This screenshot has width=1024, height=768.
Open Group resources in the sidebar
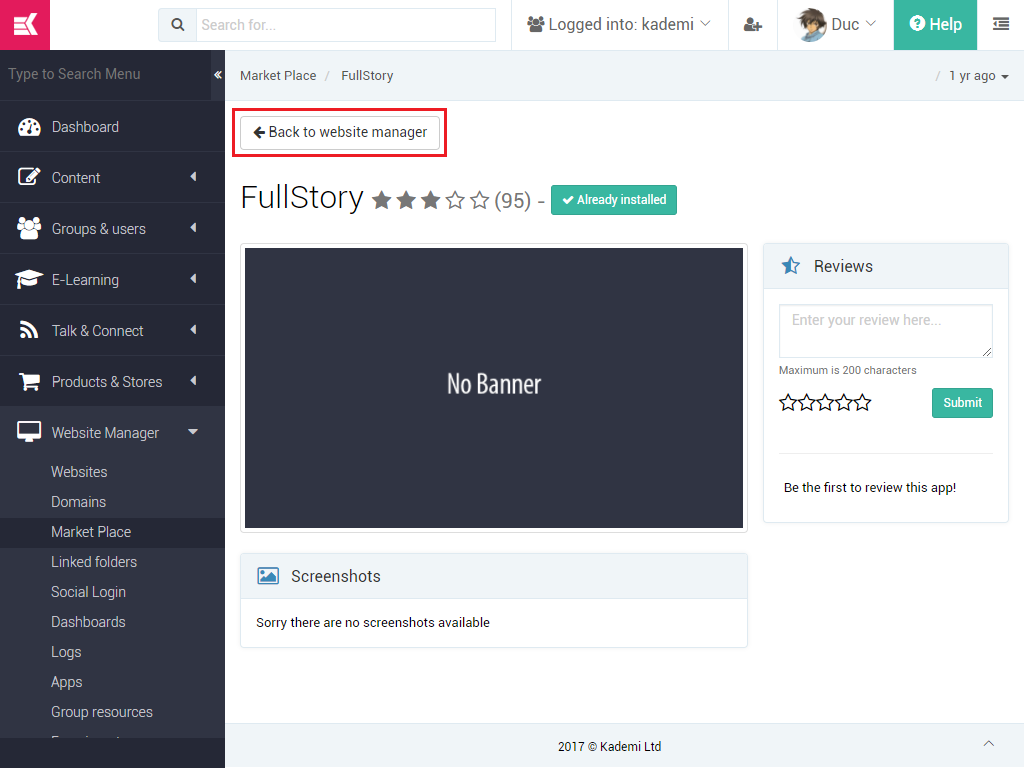102,712
